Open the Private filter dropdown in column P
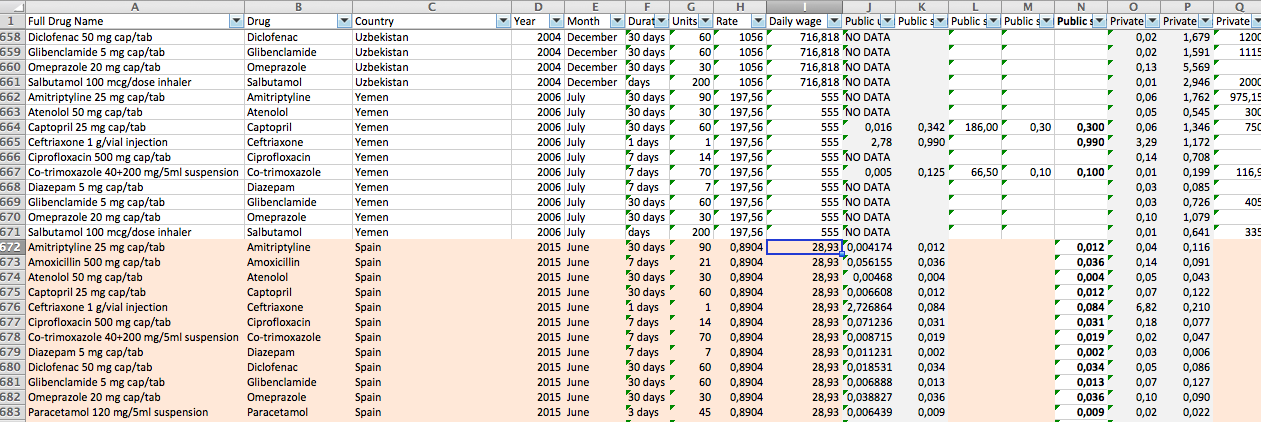This screenshot has height=422, width=1261. tap(1204, 21)
